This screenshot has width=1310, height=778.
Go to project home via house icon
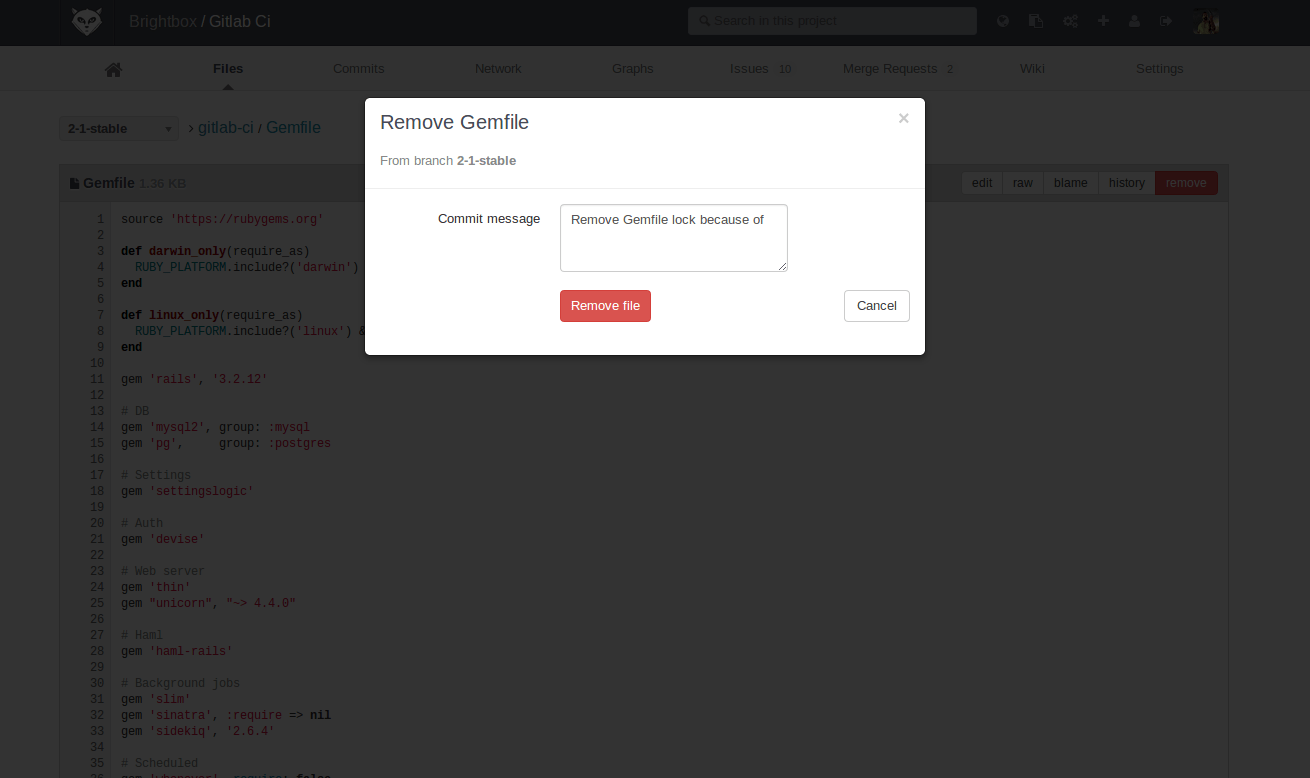click(x=113, y=69)
